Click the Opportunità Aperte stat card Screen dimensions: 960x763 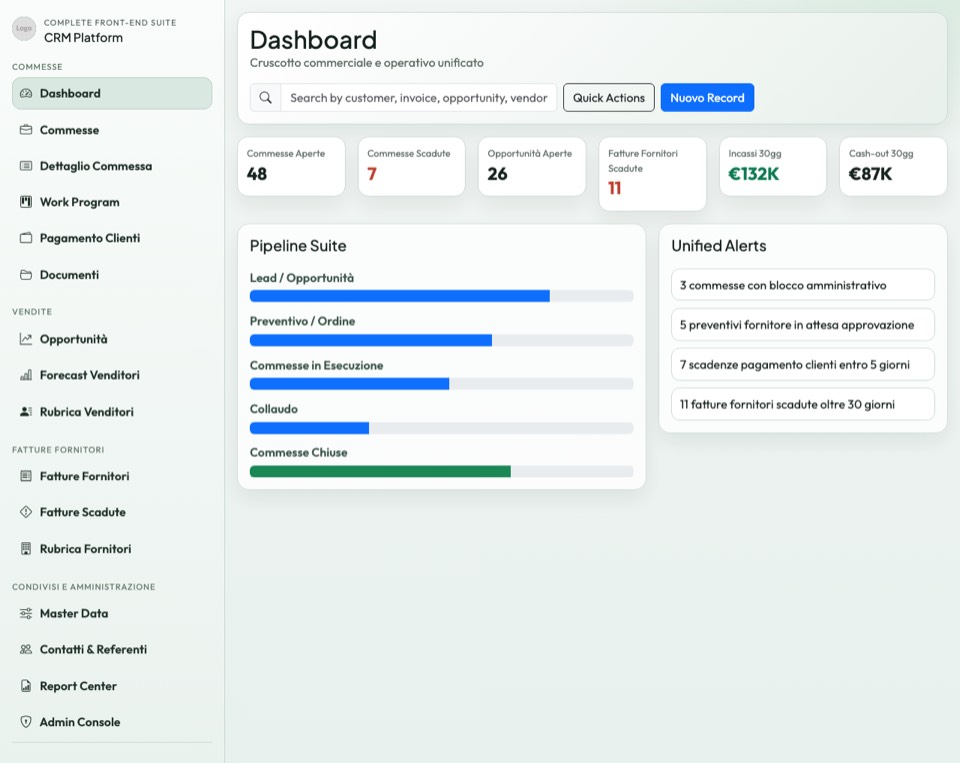pos(532,167)
